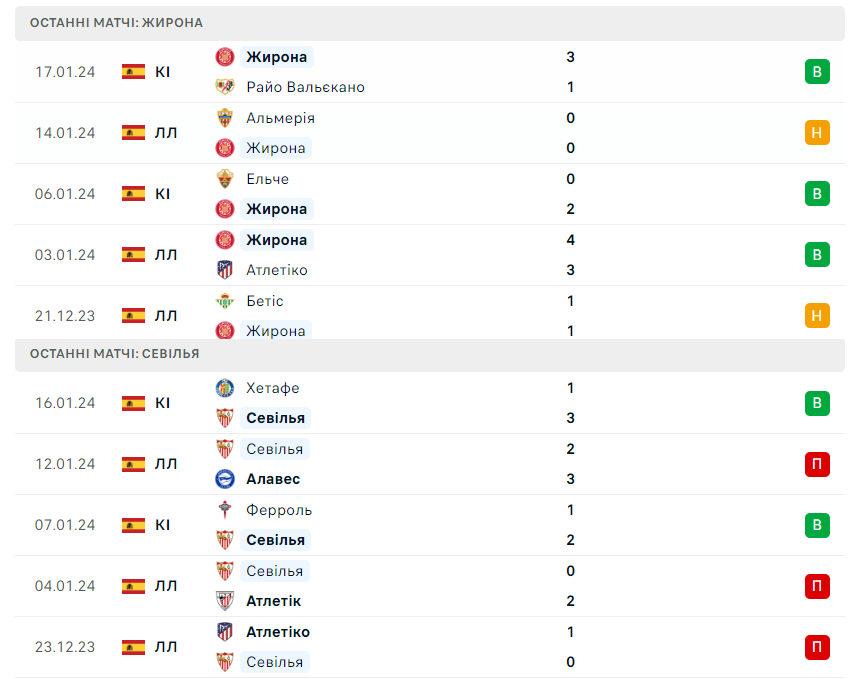Screen dimensions: 856x679
Task: Click the Rayo Vallecano club crest
Action: click(x=224, y=87)
